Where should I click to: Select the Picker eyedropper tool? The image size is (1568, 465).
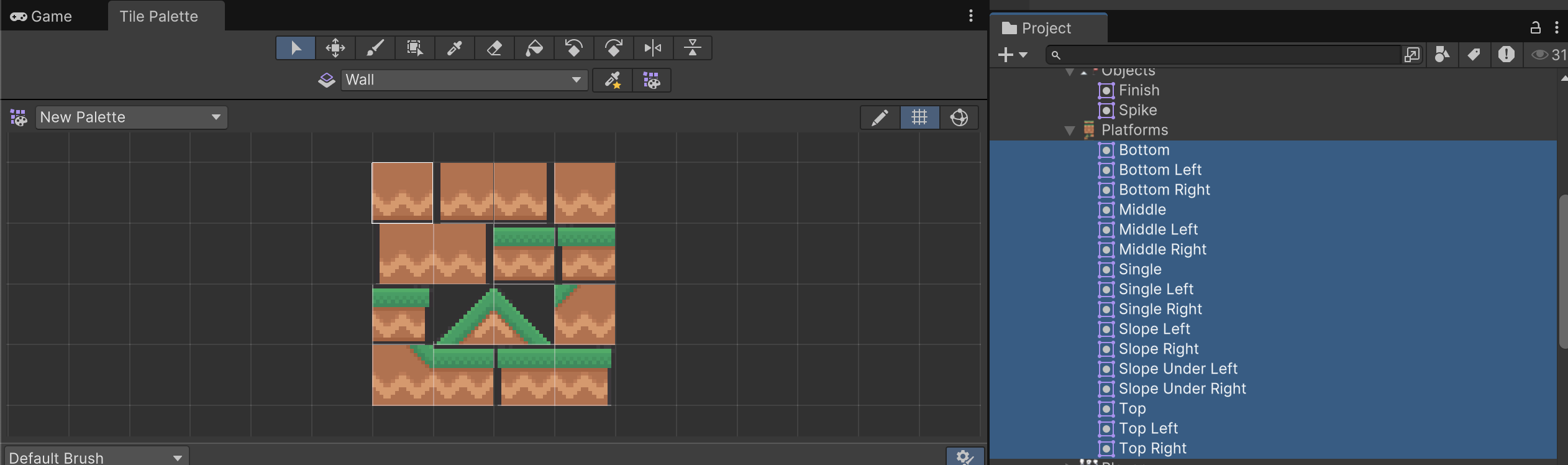[455, 48]
